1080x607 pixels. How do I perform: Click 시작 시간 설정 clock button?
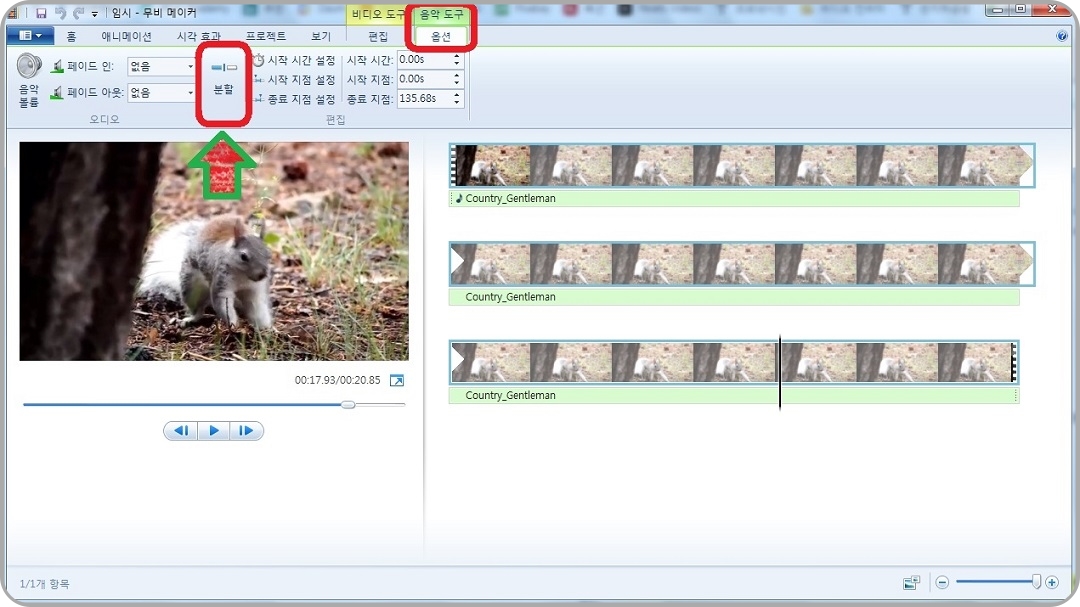point(294,61)
